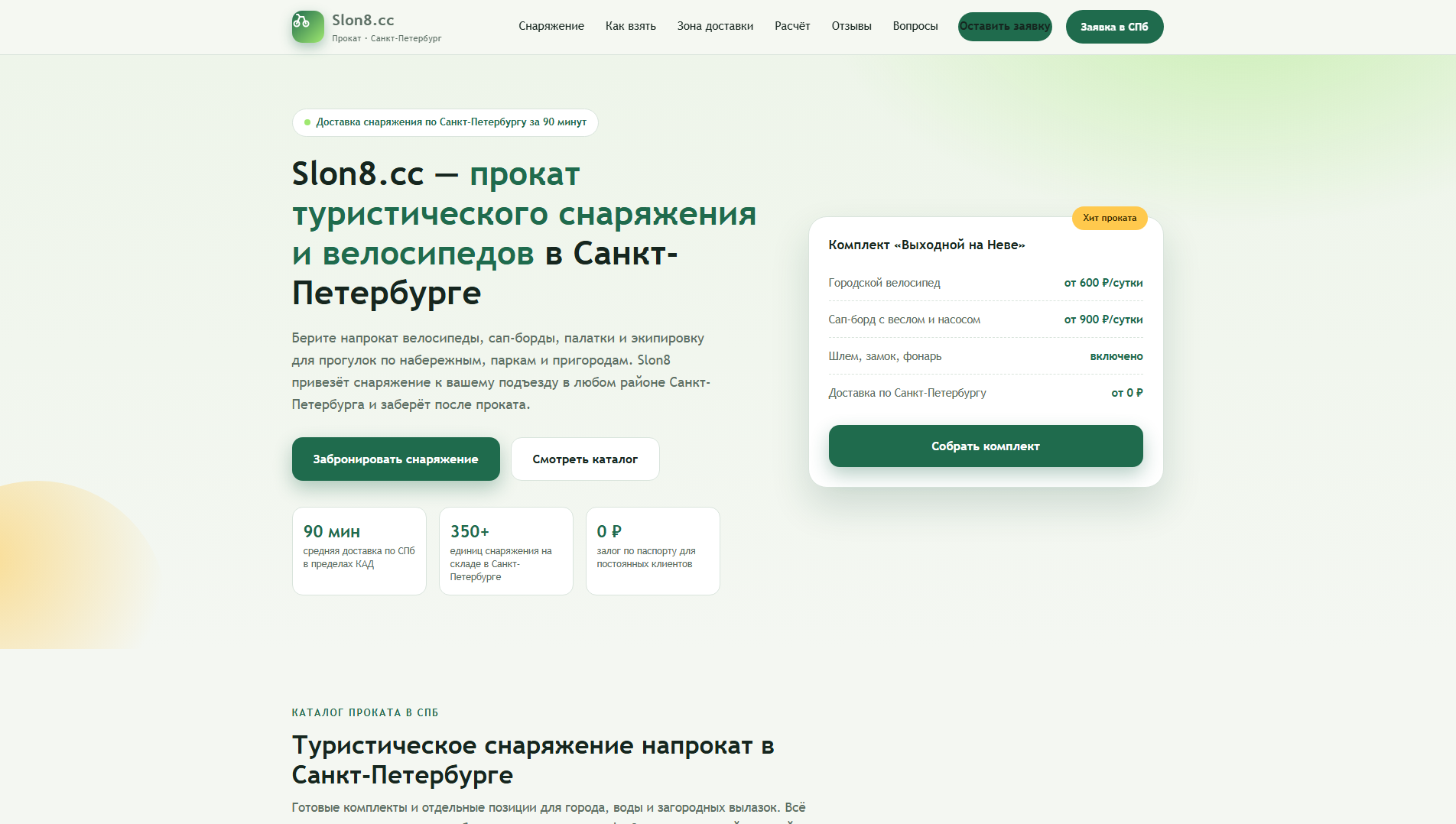The image size is (1456, 824).
Task: Click the от 600 ₽/сутки price
Action: (1103, 283)
